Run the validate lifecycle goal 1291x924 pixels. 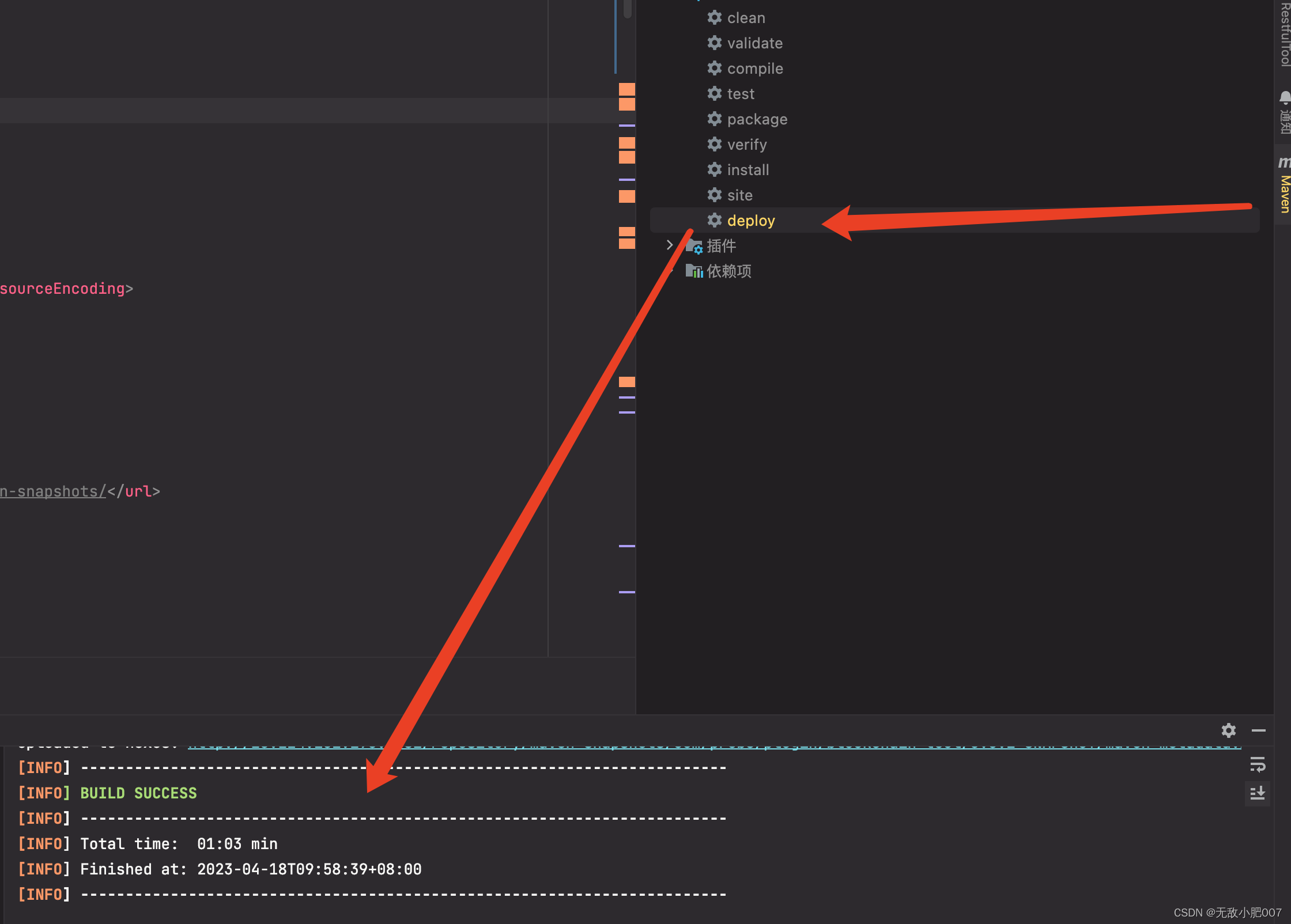754,43
